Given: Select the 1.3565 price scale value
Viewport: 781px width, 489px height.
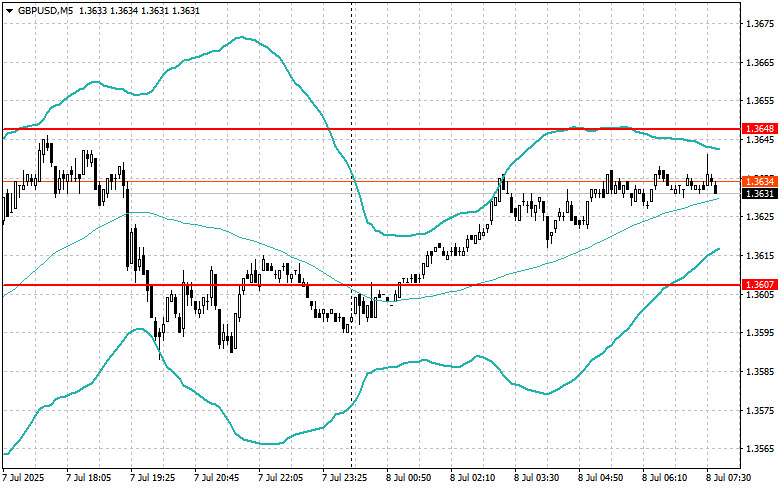Looking at the screenshot, I should click(760, 449).
